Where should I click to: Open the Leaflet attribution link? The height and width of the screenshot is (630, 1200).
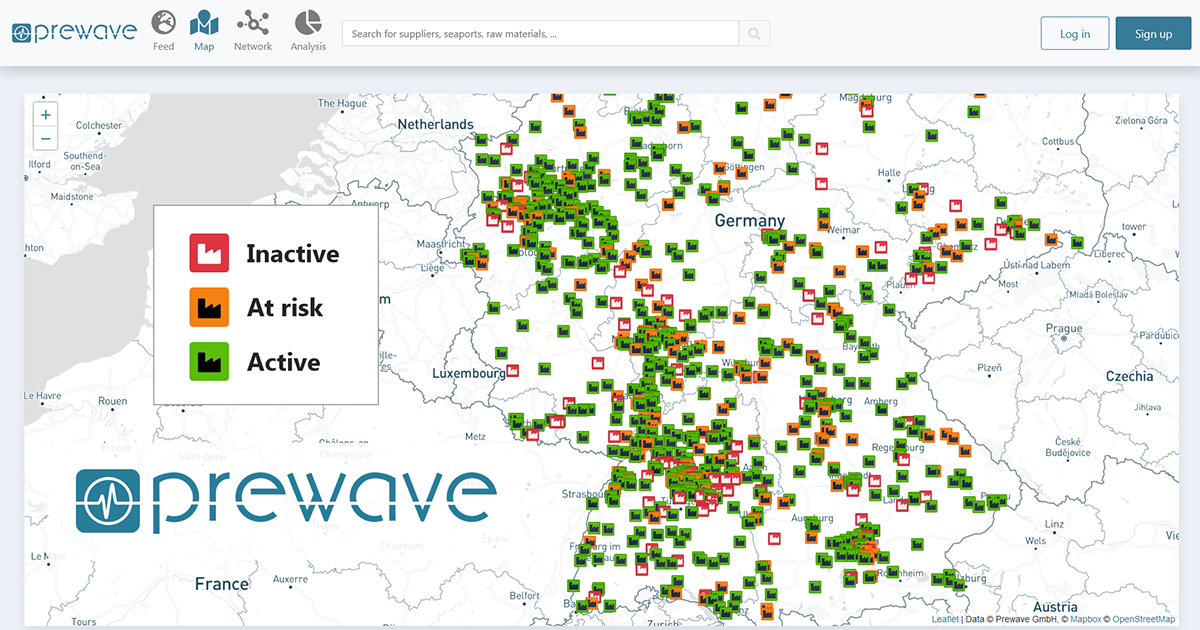[945, 619]
